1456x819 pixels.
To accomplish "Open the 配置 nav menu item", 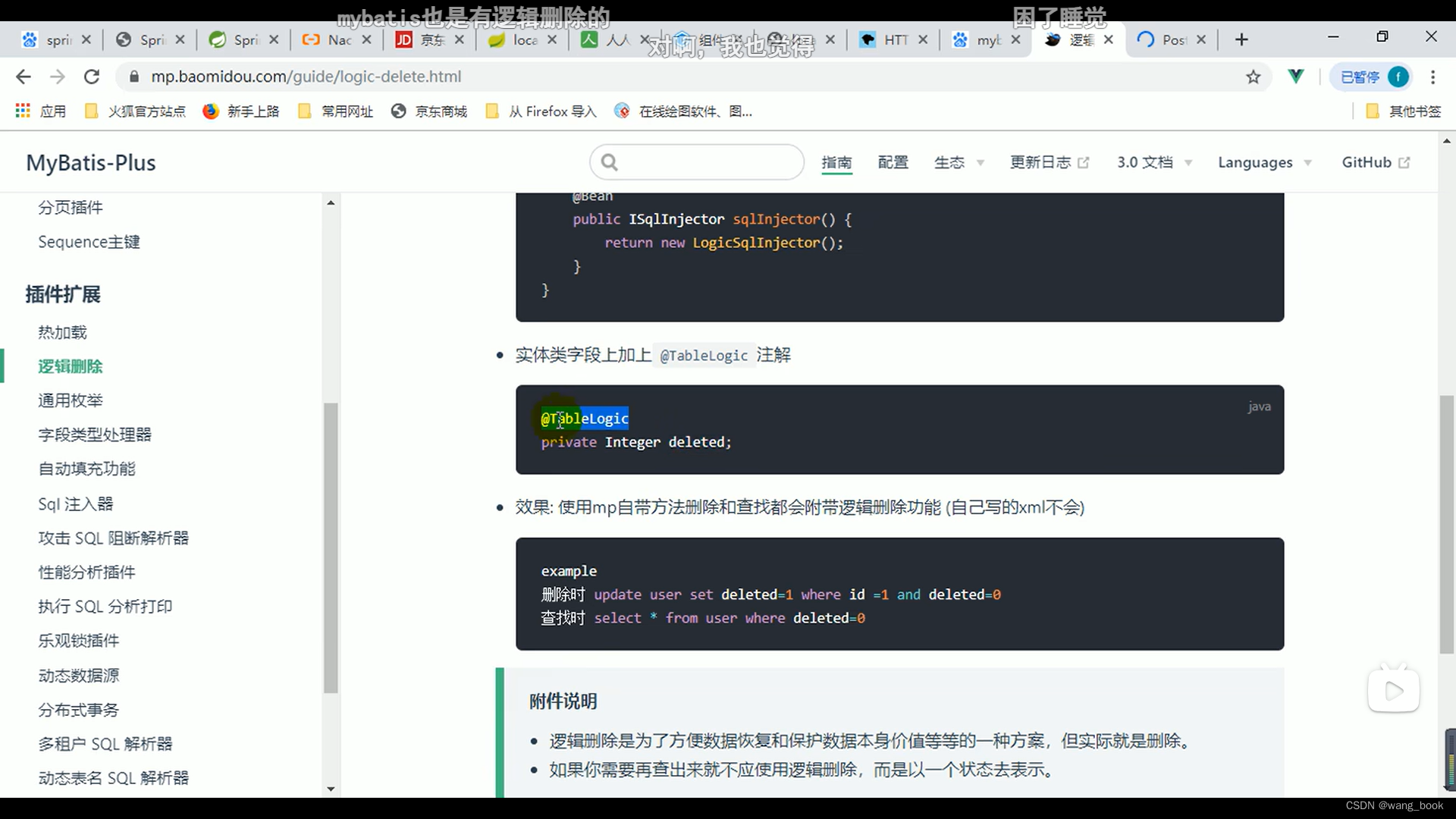I will [x=893, y=162].
